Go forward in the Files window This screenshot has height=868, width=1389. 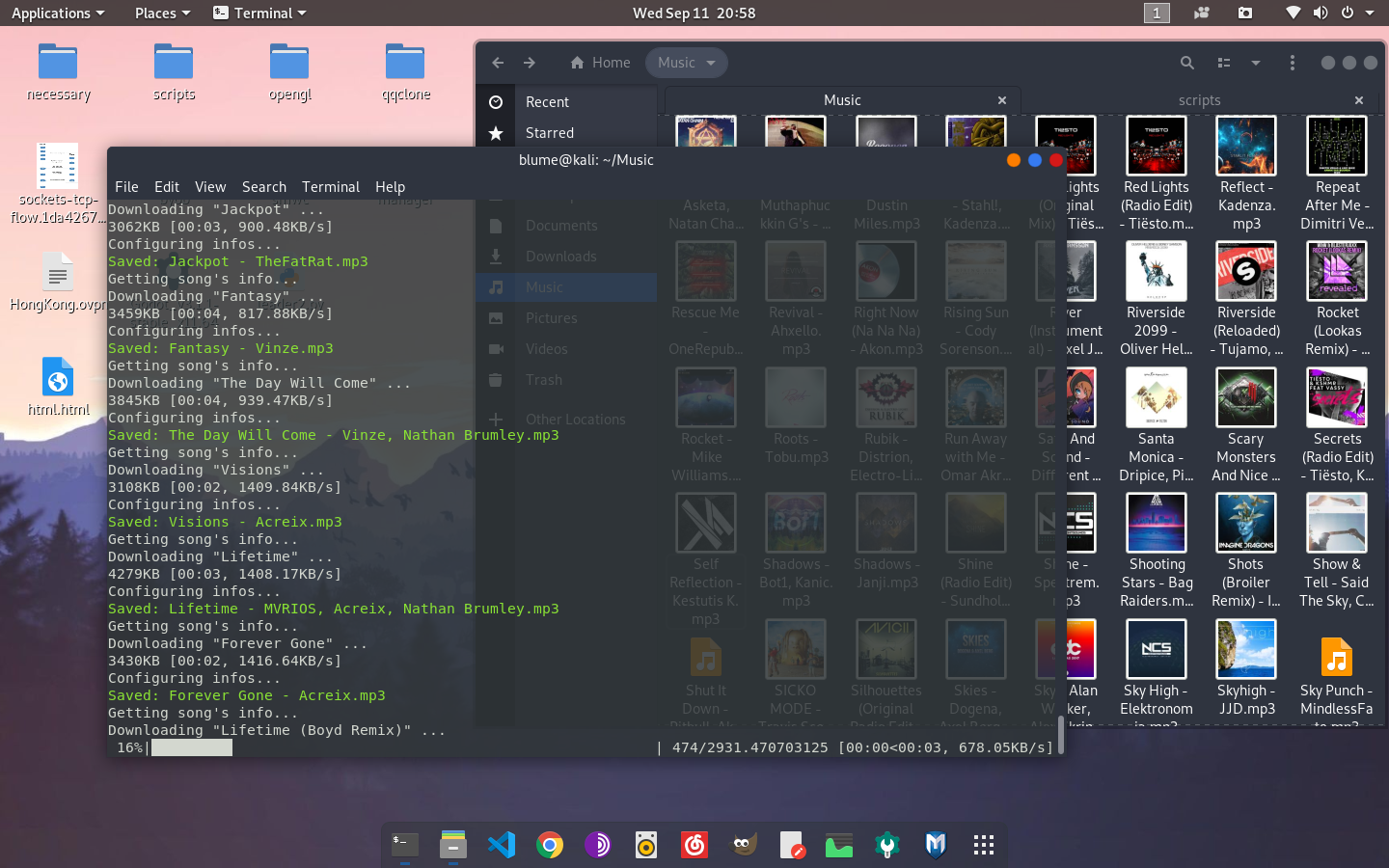(x=530, y=63)
